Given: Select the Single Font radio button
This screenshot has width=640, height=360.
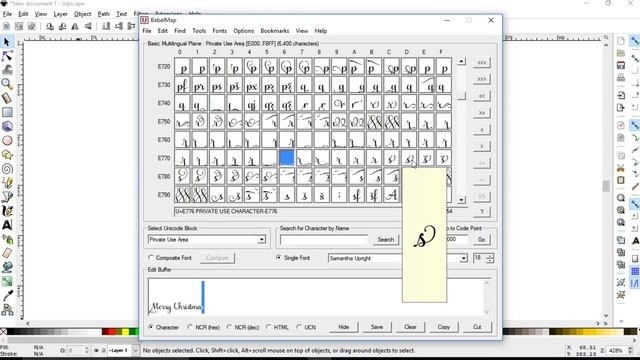Looking at the screenshot, I should point(279,258).
